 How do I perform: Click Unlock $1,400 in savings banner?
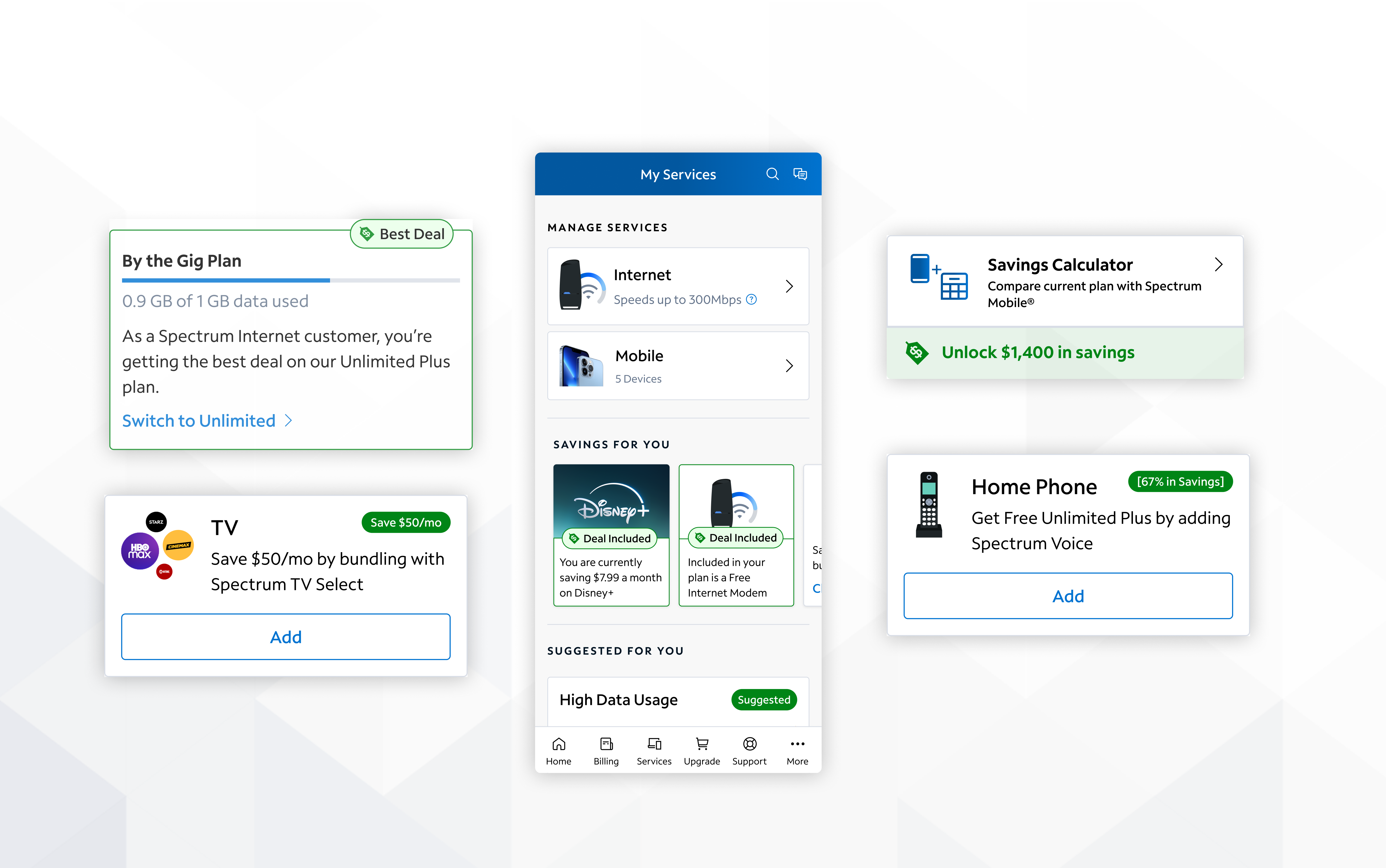1065,352
